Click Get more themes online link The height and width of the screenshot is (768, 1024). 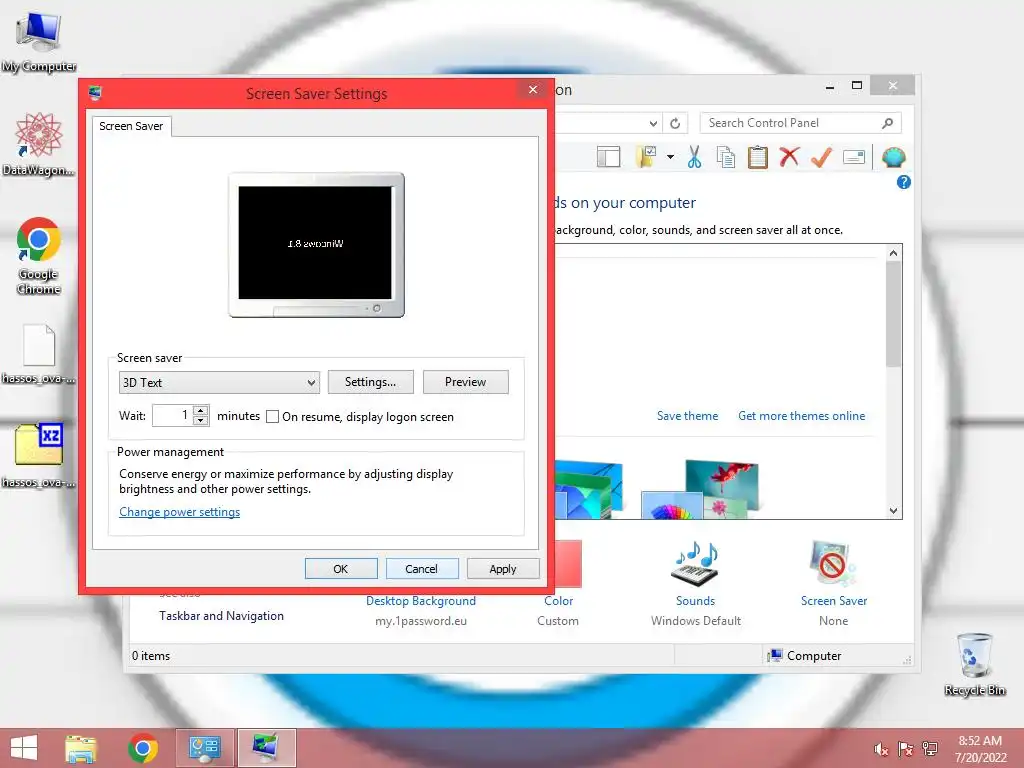click(x=801, y=416)
